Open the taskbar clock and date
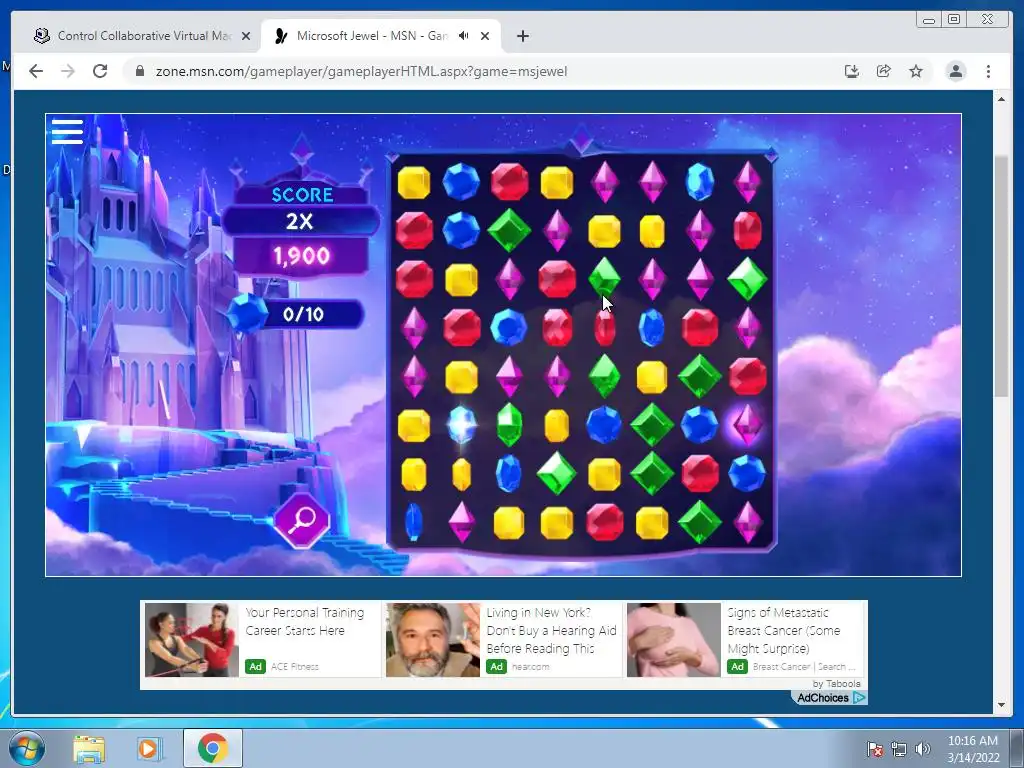 click(973, 749)
